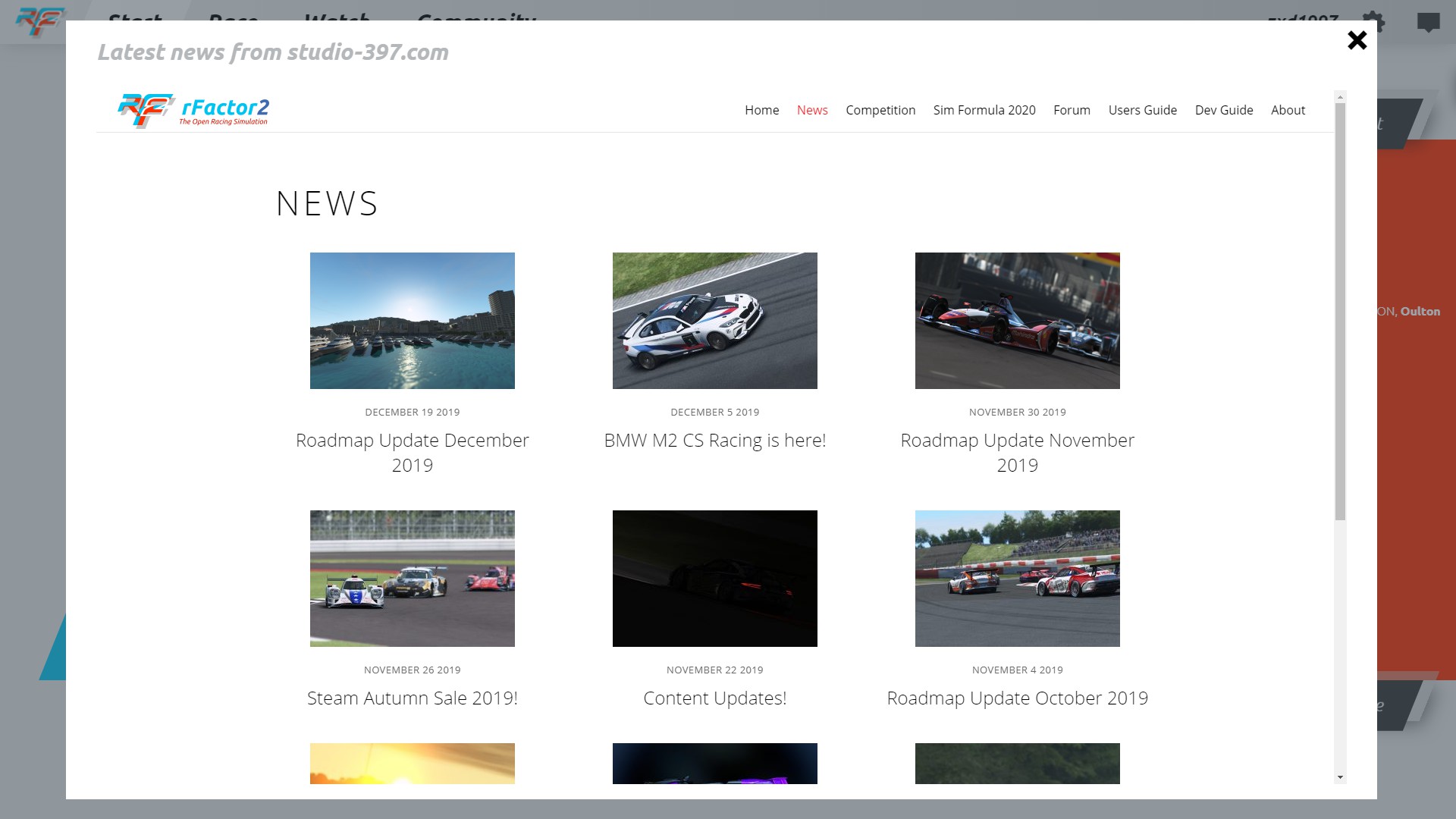Open Roadmap Update December 2019 title link
The height and width of the screenshot is (819, 1456).
tap(413, 453)
